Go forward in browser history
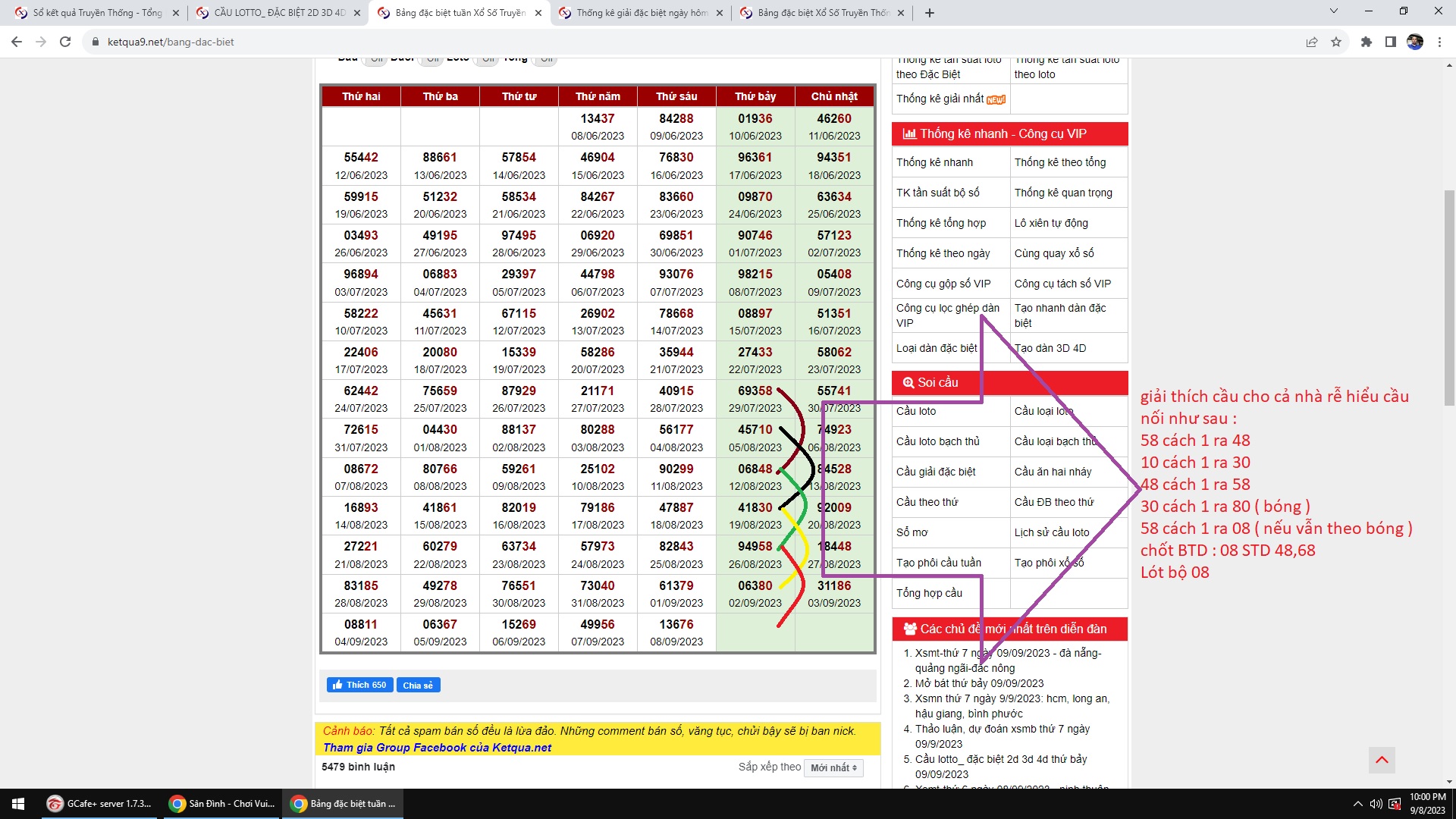 41,42
